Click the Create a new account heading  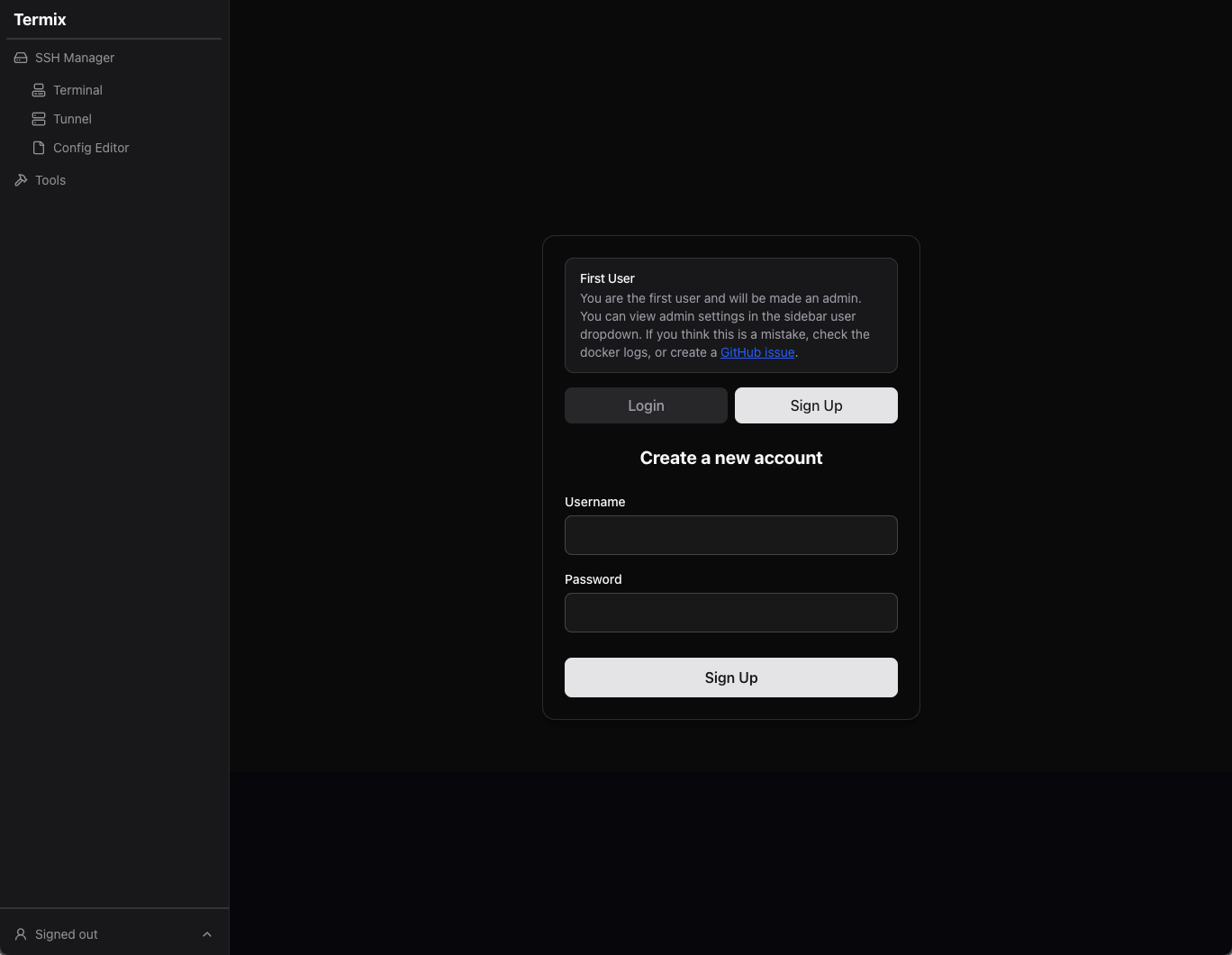pos(731,458)
